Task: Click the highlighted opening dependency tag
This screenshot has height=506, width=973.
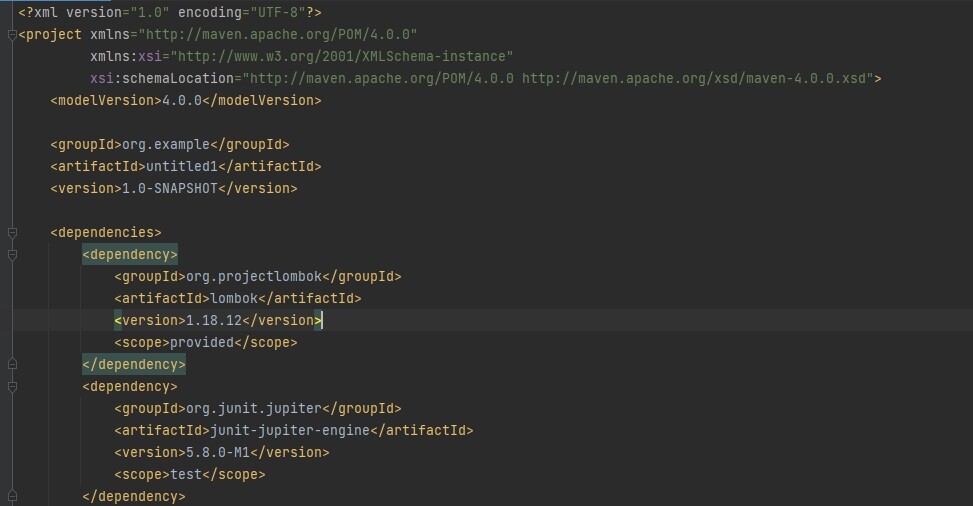Action: click(x=130, y=255)
